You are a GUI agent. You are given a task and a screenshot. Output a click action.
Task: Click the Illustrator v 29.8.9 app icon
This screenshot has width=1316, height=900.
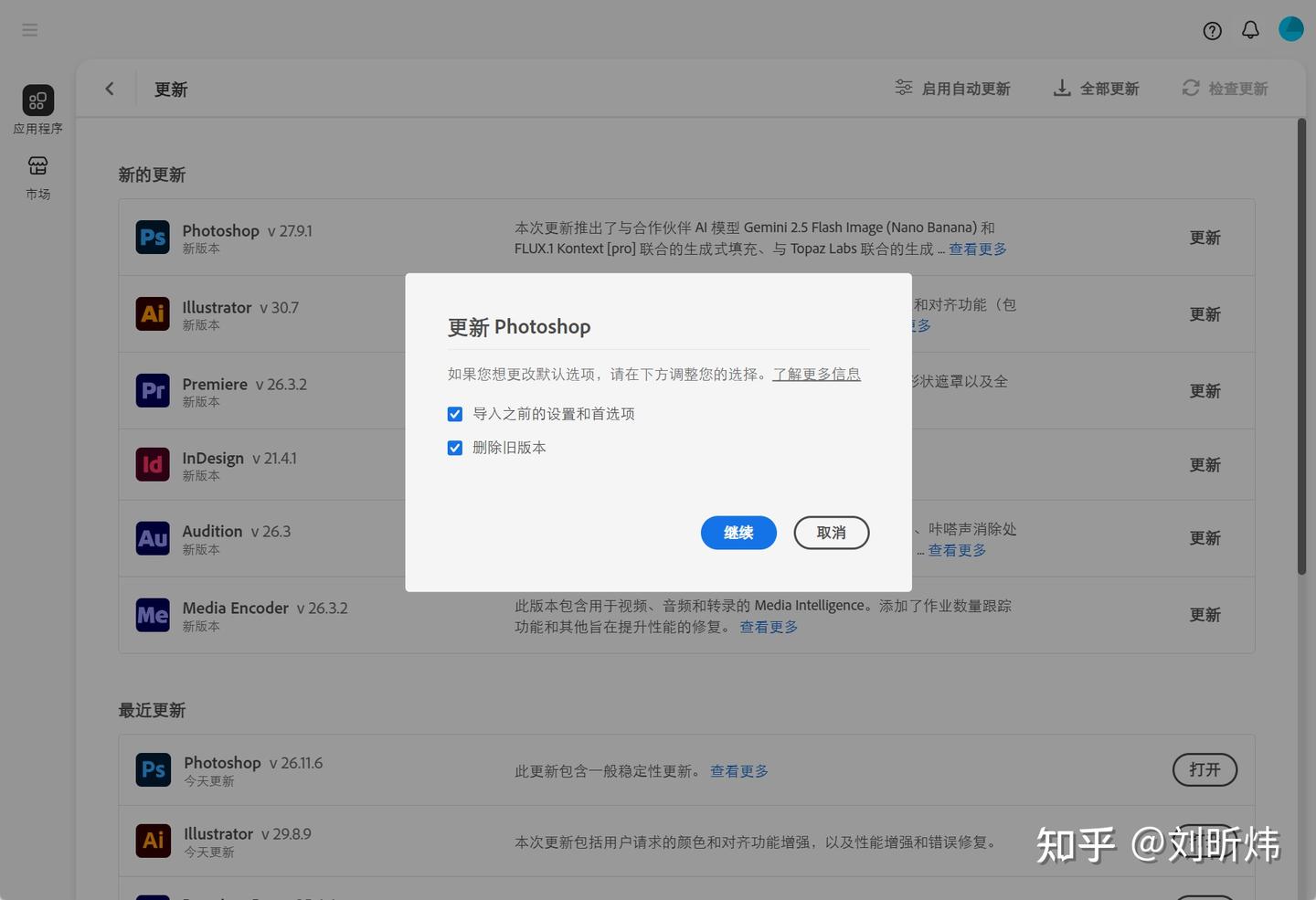[x=153, y=841]
